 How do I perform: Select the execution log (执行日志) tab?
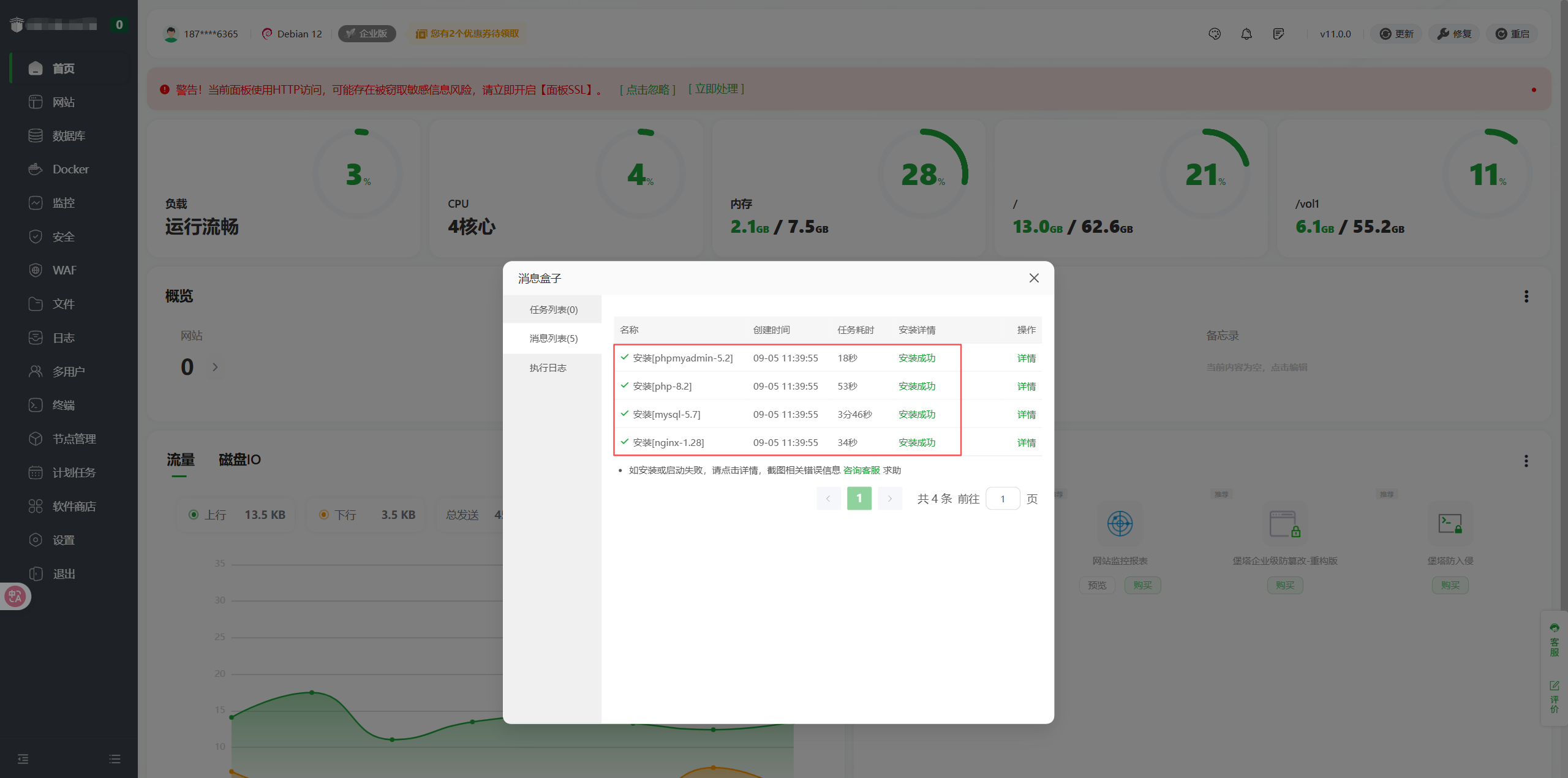click(548, 368)
